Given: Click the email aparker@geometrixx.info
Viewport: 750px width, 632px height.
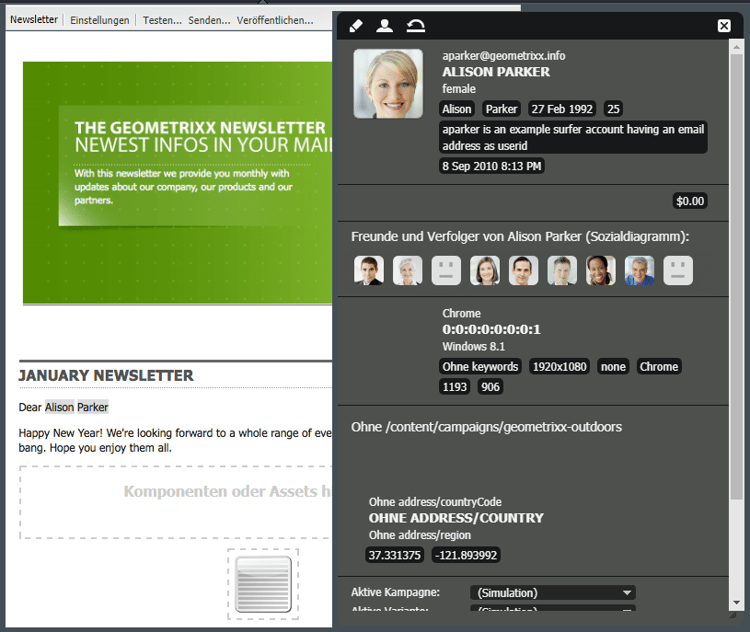Looking at the screenshot, I should 504,56.
